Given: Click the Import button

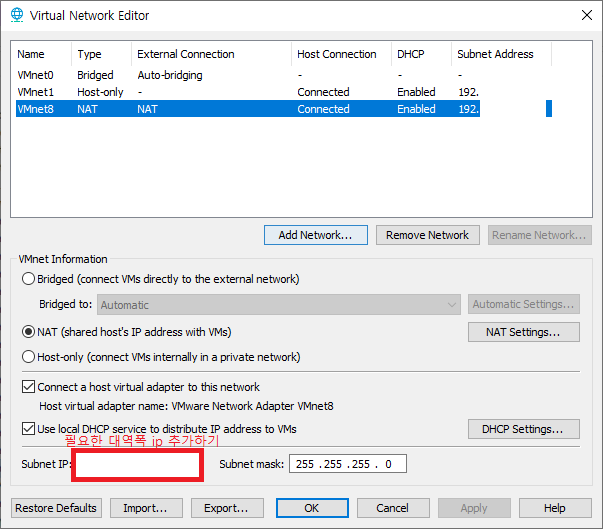Looking at the screenshot, I should (x=146, y=508).
